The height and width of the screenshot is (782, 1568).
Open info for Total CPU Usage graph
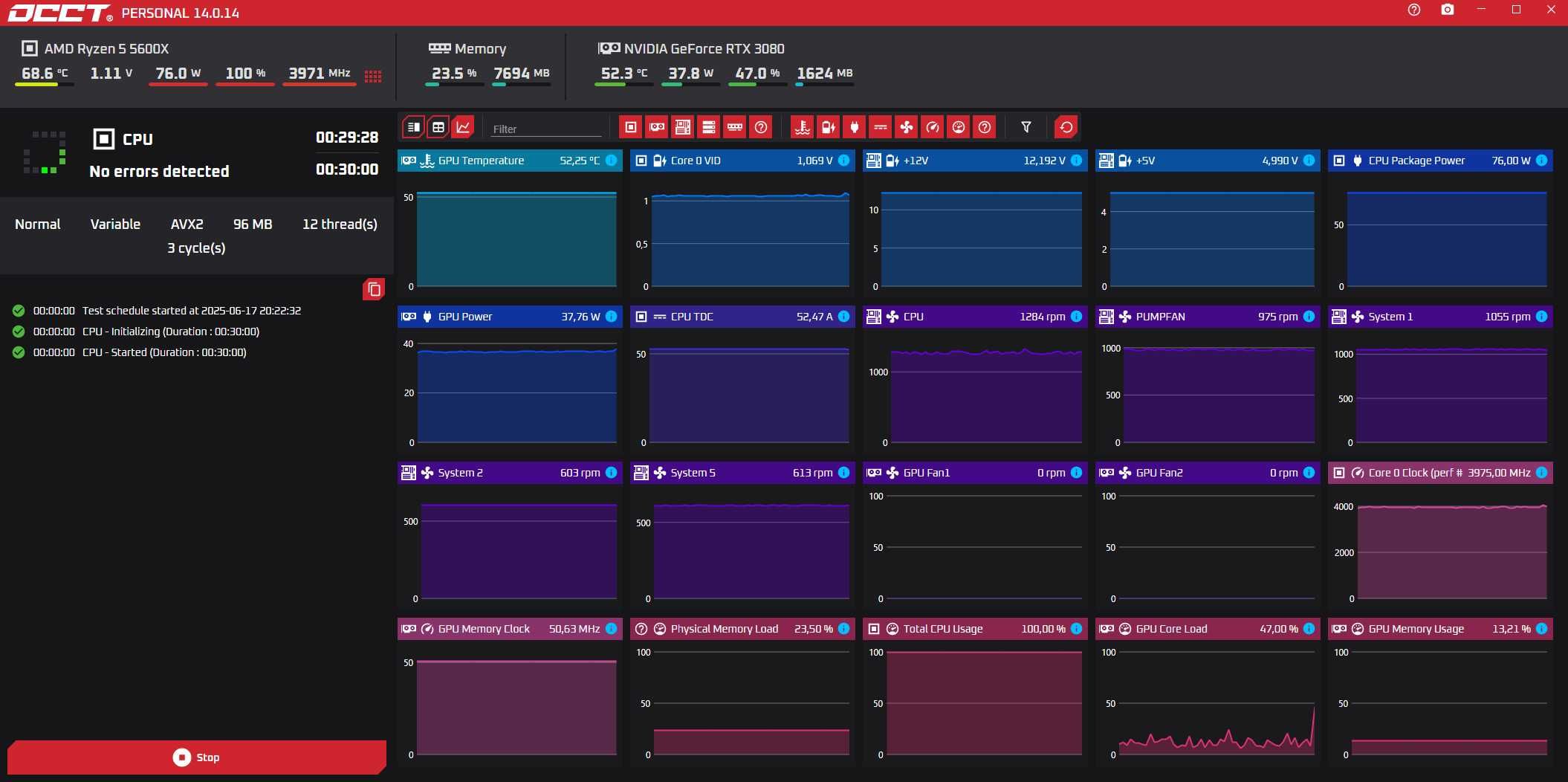(x=1076, y=629)
